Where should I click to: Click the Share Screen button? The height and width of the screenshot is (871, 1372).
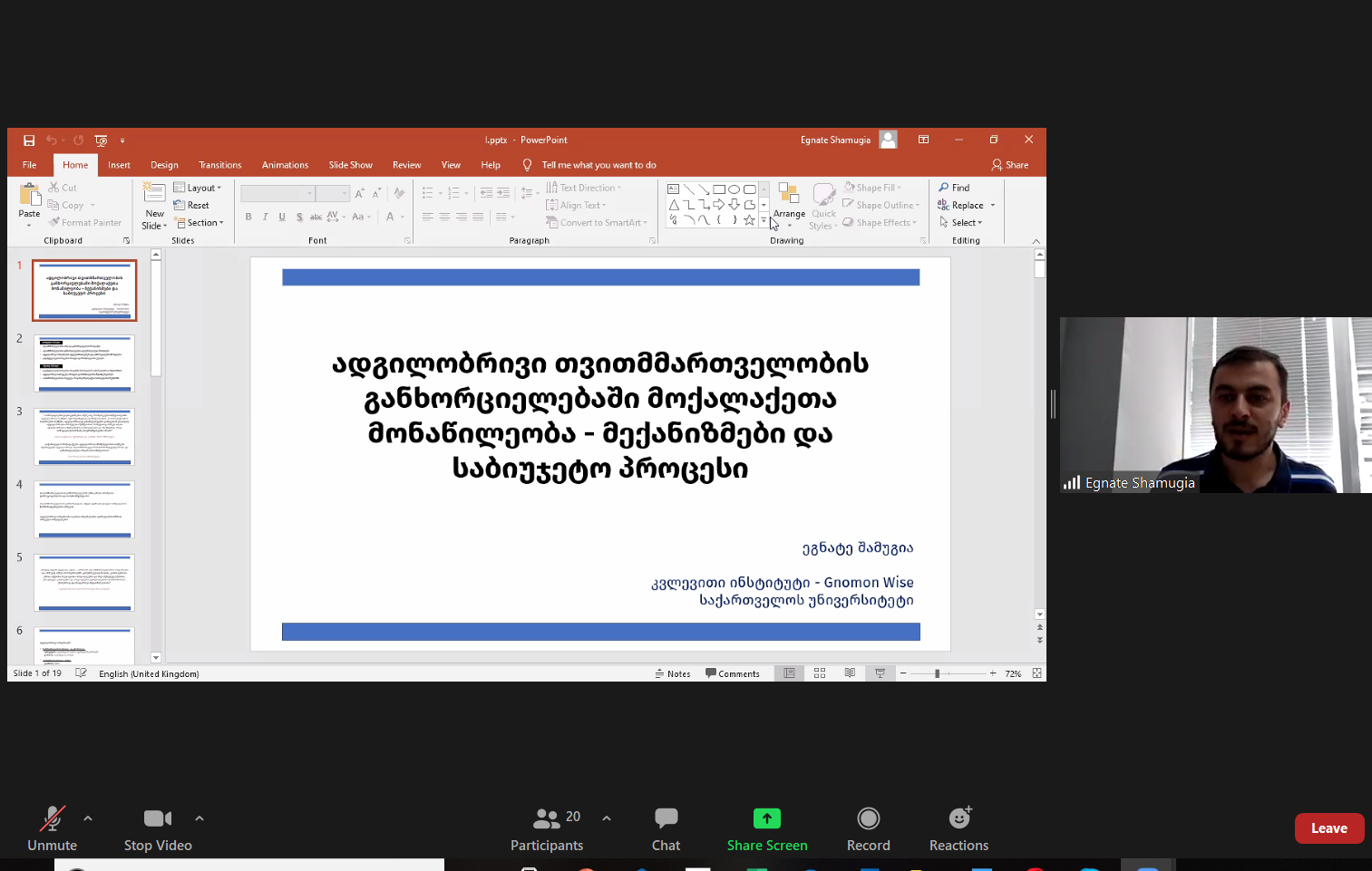point(766,828)
